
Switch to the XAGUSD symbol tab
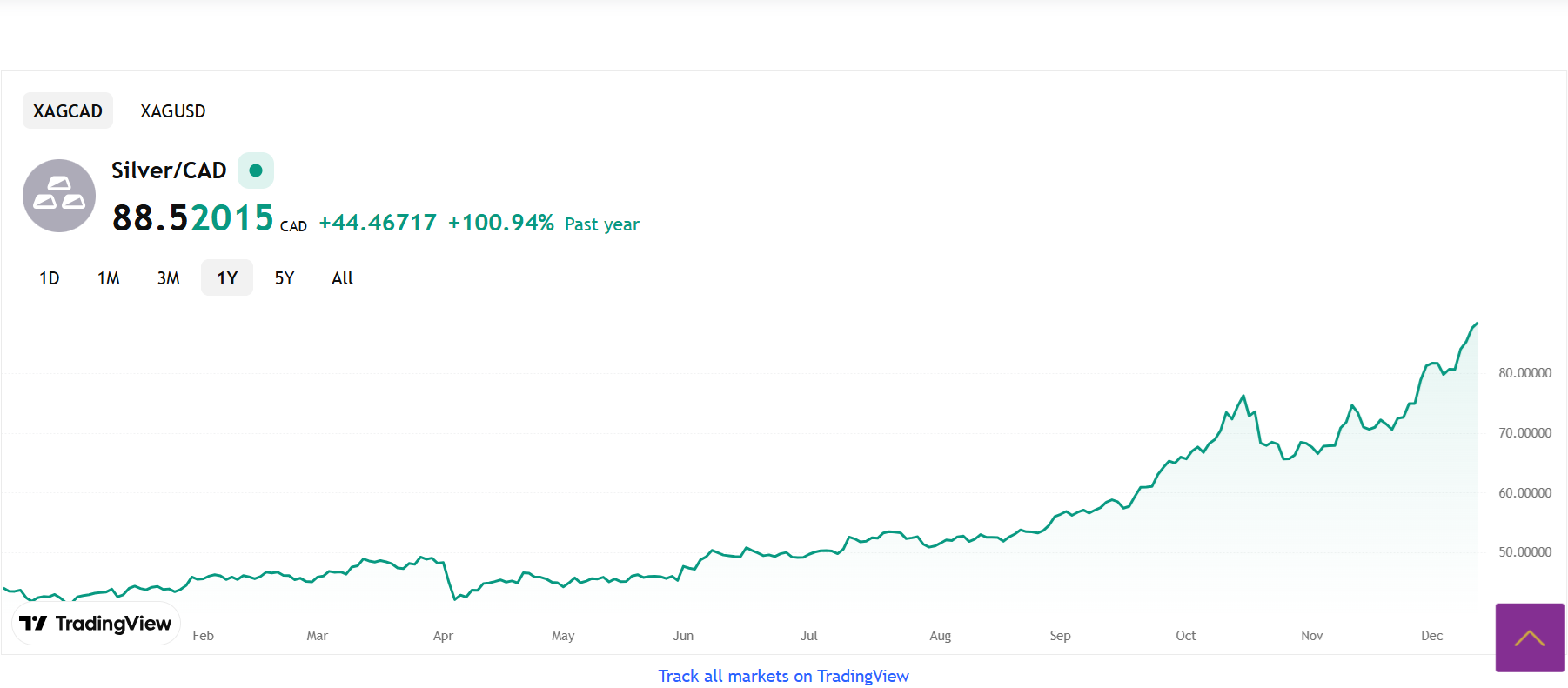tap(173, 111)
